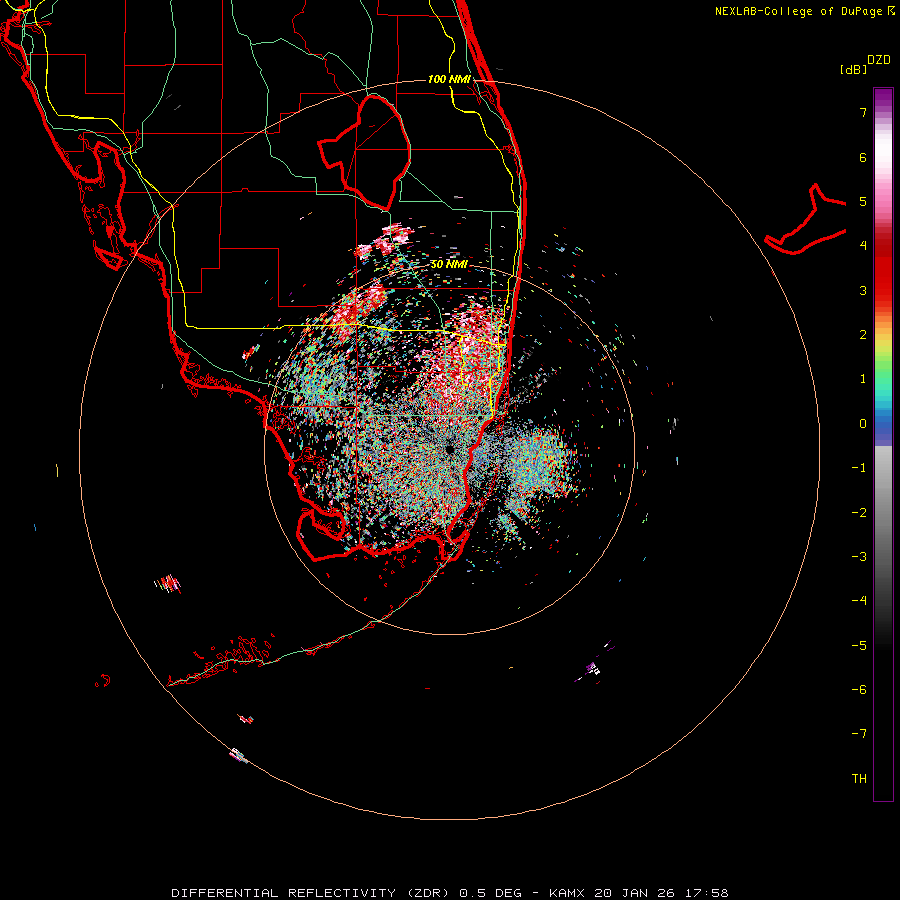Click the gray -1 dB segment of the color bar
The height and width of the screenshot is (900, 900).
click(883, 468)
